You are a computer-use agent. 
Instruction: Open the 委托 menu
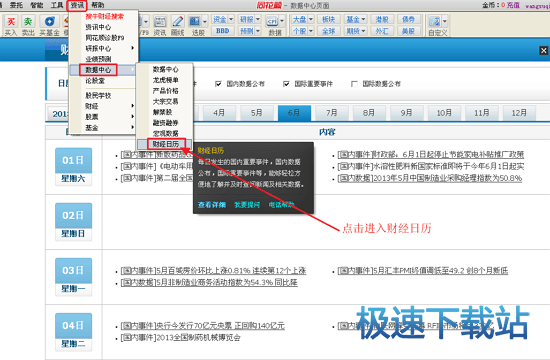[16, 5]
